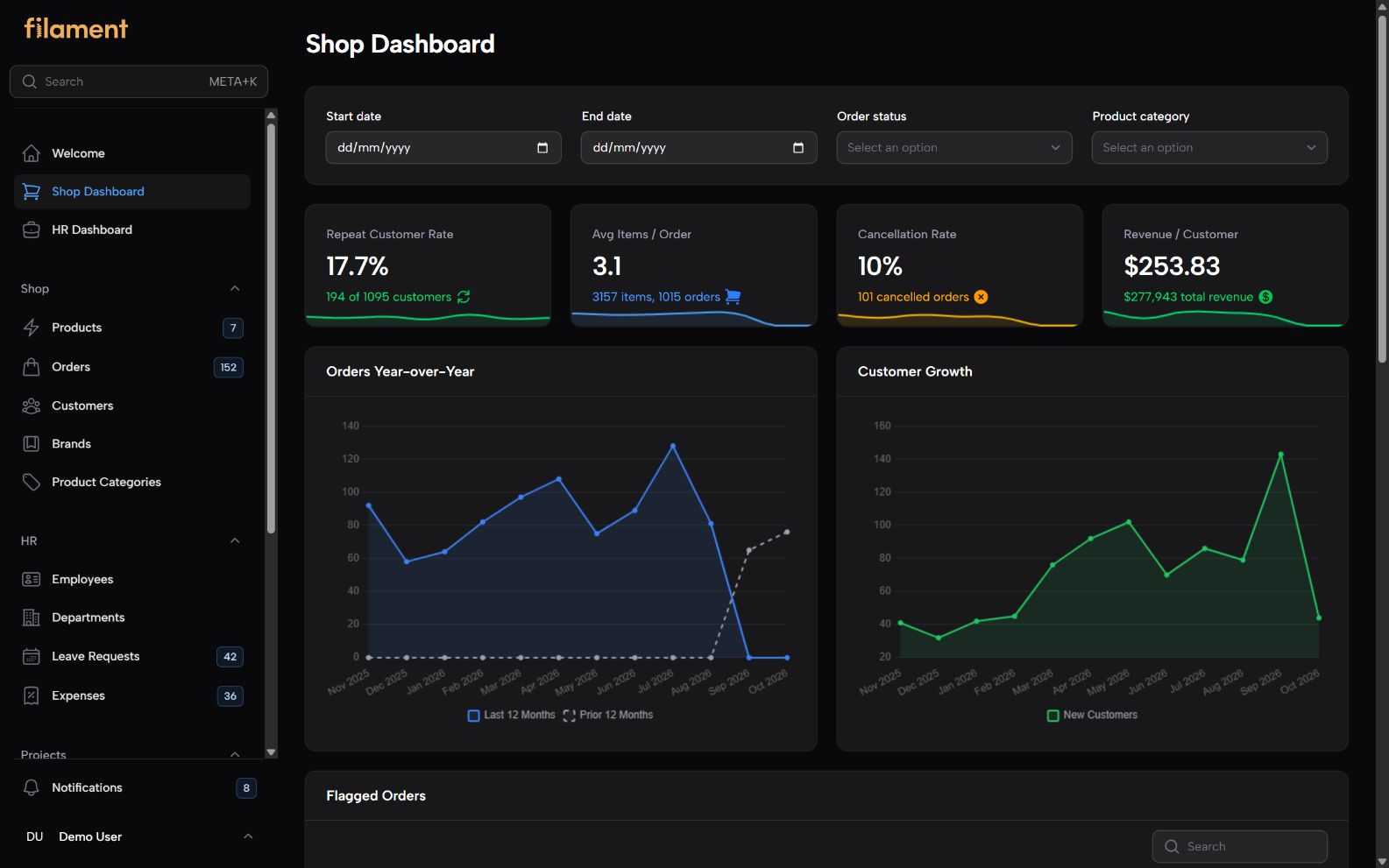Viewport: 1389px width, 868px height.
Task: Click the Notifications bell icon
Action: tap(32, 788)
